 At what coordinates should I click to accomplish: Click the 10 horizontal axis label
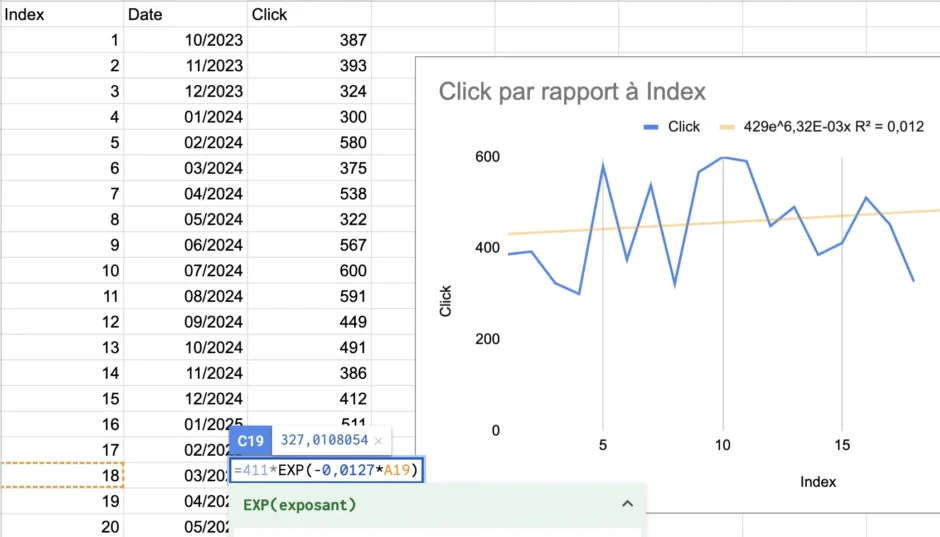(722, 445)
